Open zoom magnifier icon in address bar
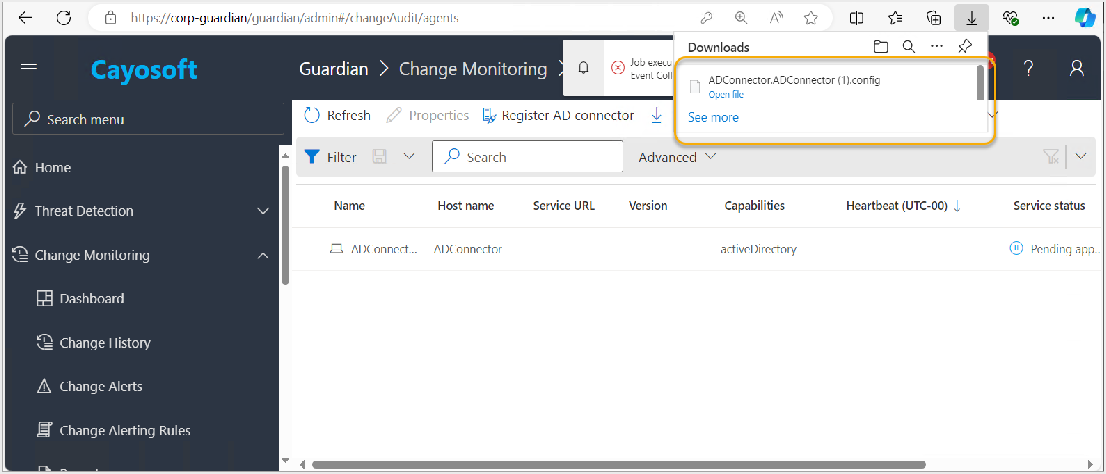This screenshot has height=474, width=1106. click(x=741, y=18)
